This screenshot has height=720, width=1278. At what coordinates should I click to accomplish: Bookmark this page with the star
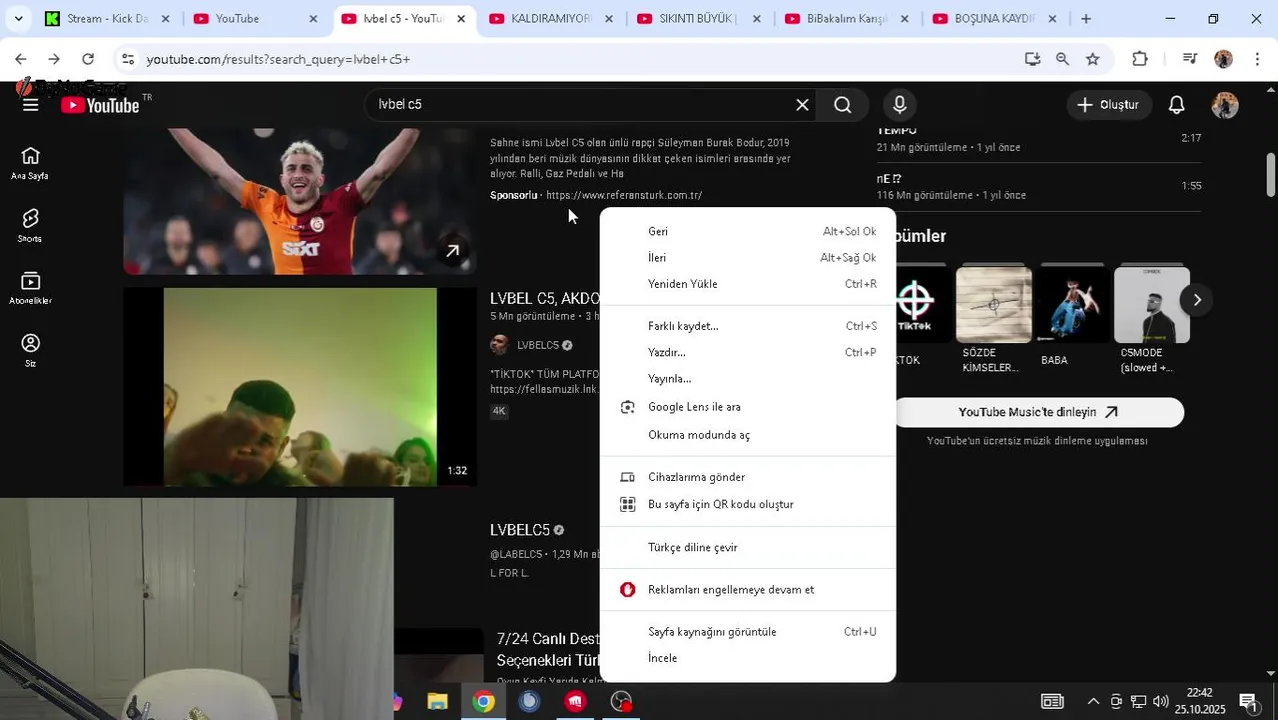click(x=1093, y=59)
